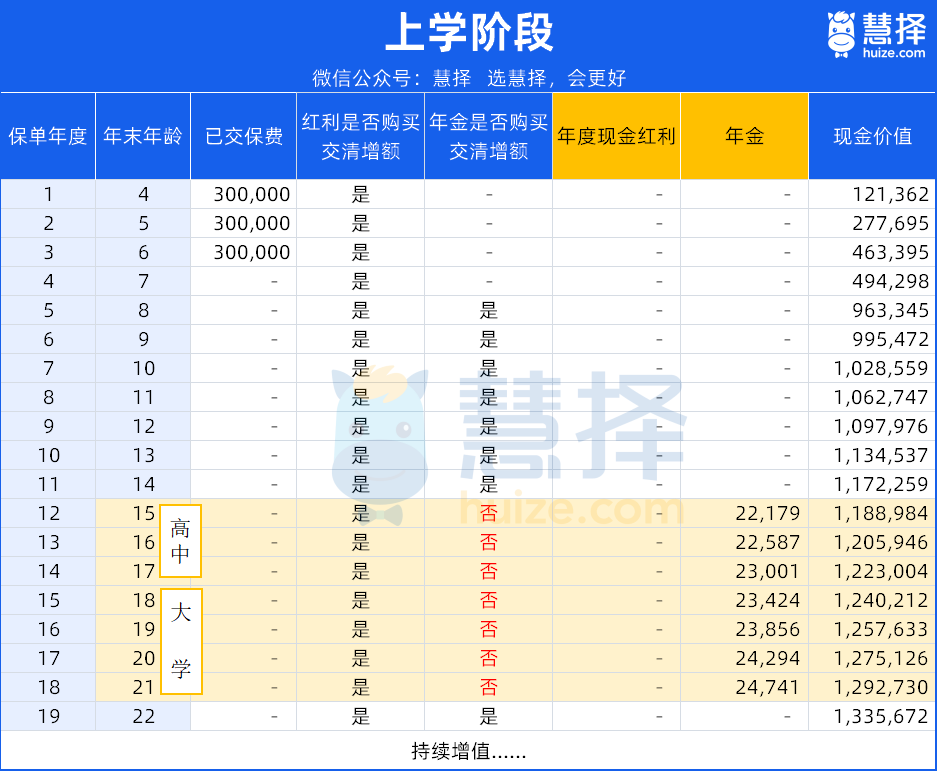Toggle 是 for policy year 1 dividend purchase
This screenshot has height=772, width=937.
click(x=359, y=194)
